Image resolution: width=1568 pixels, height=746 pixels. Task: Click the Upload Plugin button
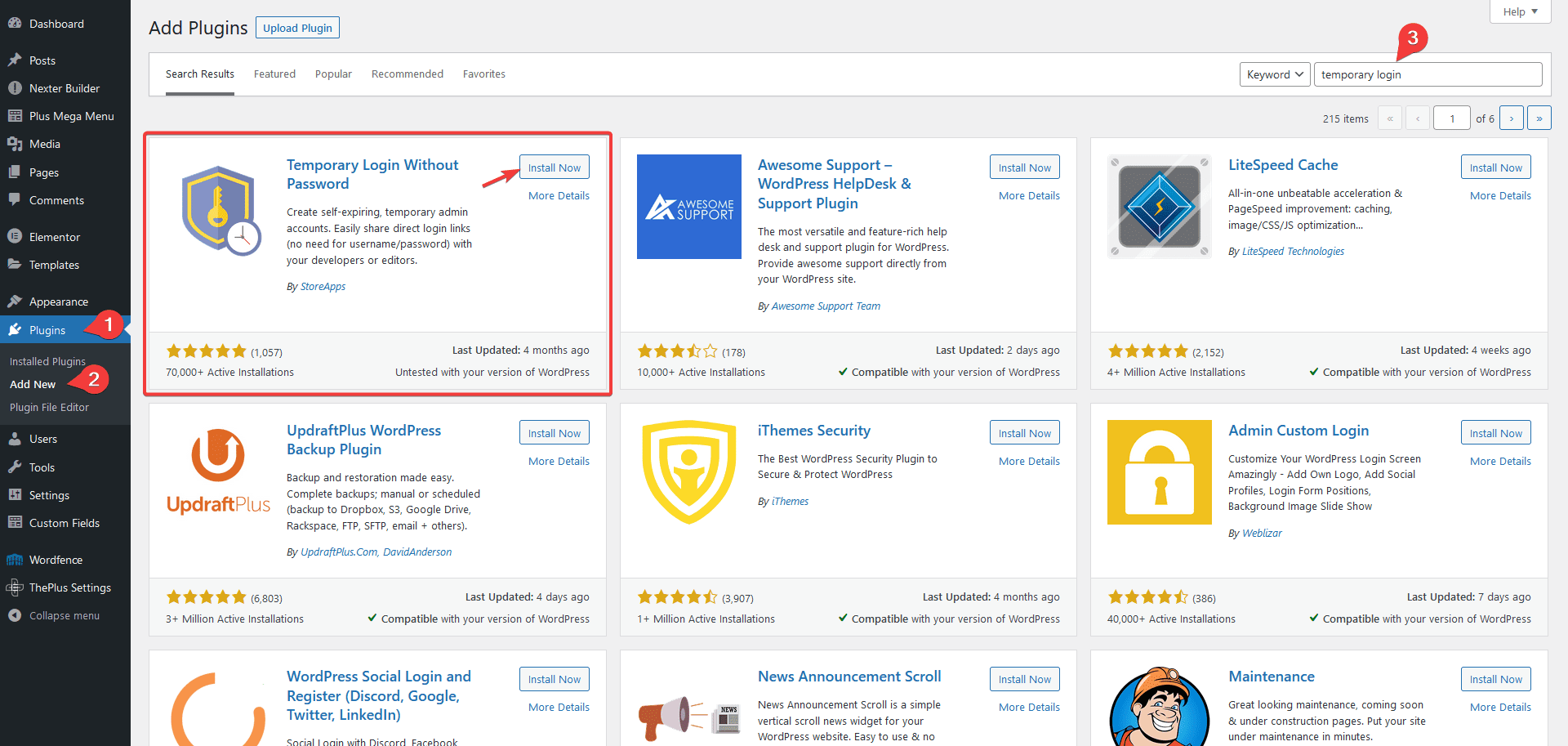click(297, 28)
